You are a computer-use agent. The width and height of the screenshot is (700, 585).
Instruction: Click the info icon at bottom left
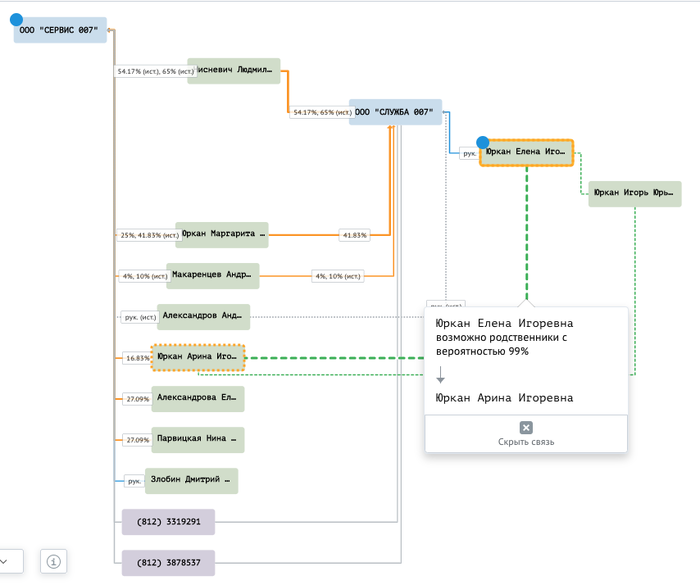point(54,562)
